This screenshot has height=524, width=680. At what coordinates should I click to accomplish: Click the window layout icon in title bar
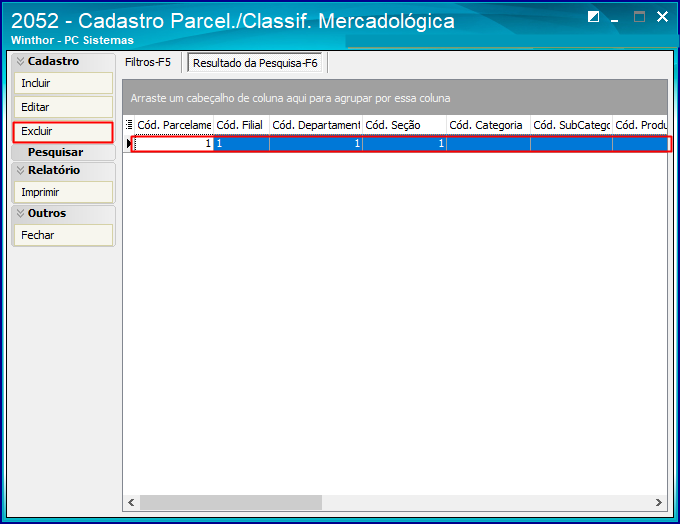pos(593,17)
